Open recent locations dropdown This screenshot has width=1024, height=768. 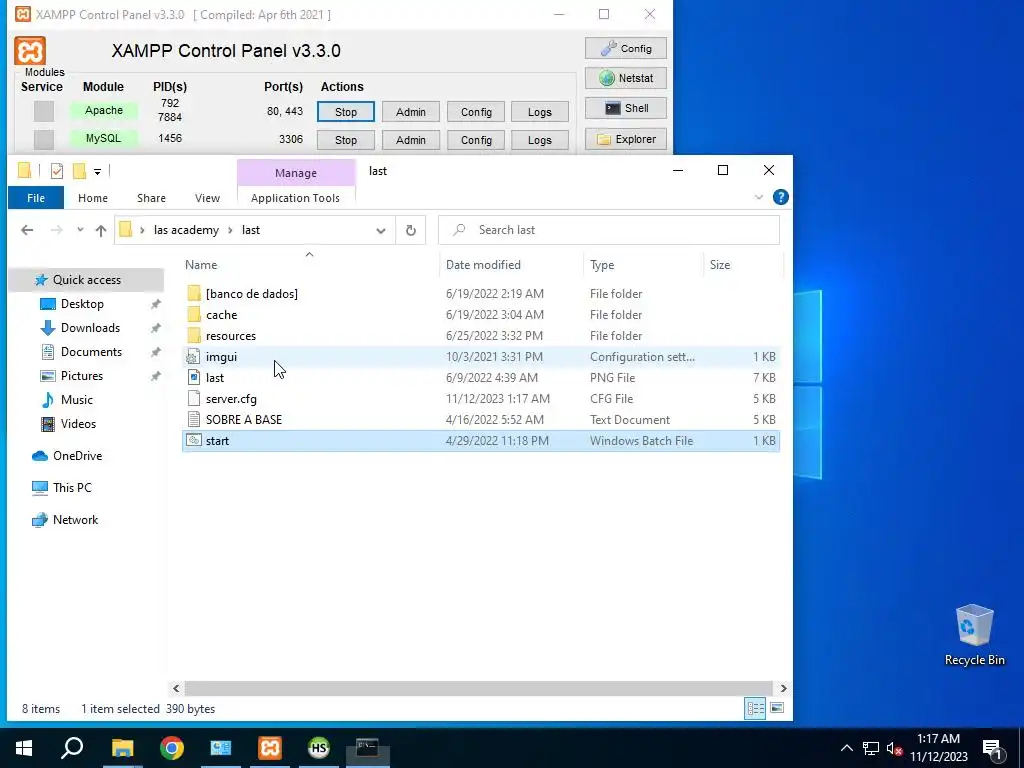[80, 230]
